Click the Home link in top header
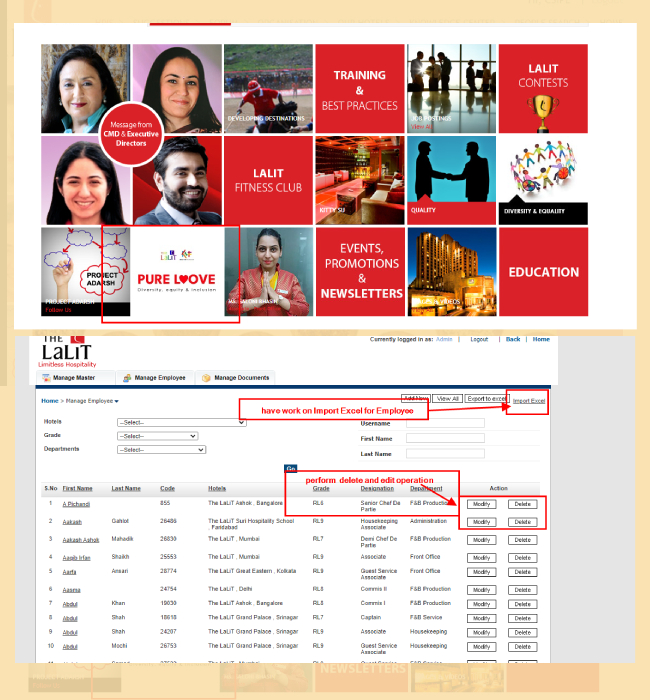Image resolution: width=650 pixels, height=700 pixels. click(x=541, y=339)
